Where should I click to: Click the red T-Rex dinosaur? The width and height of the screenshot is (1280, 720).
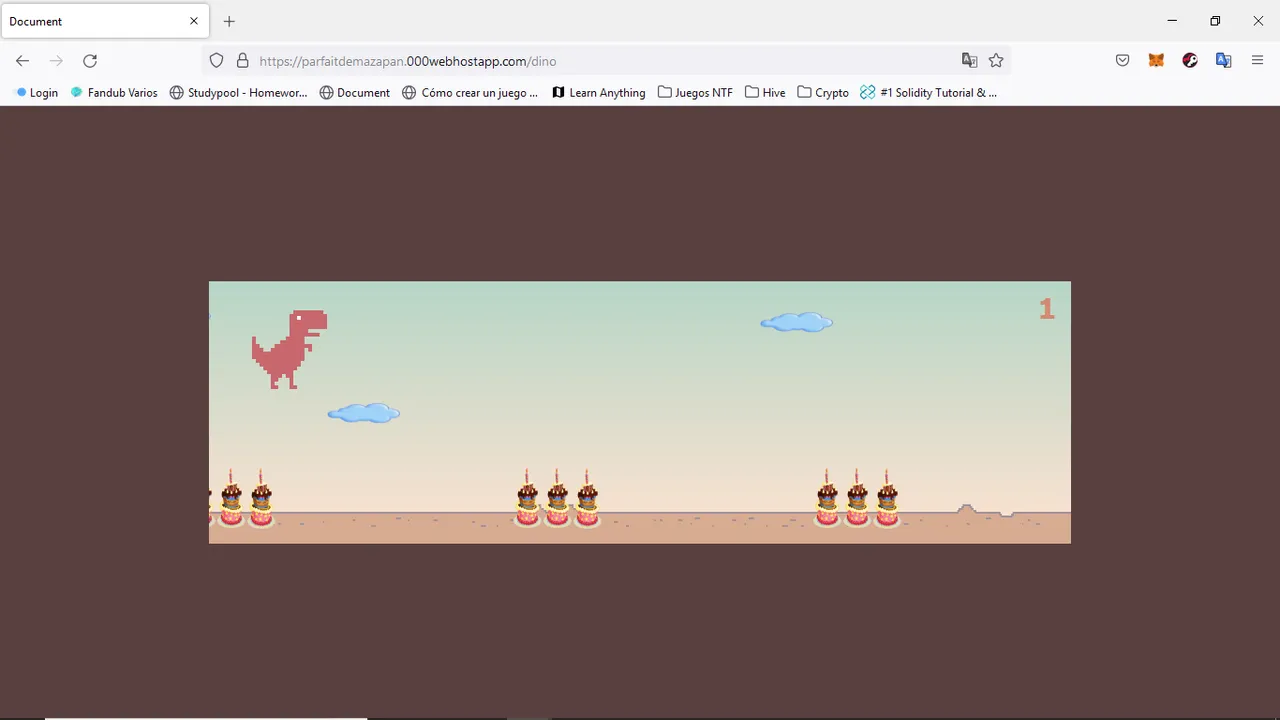click(289, 349)
